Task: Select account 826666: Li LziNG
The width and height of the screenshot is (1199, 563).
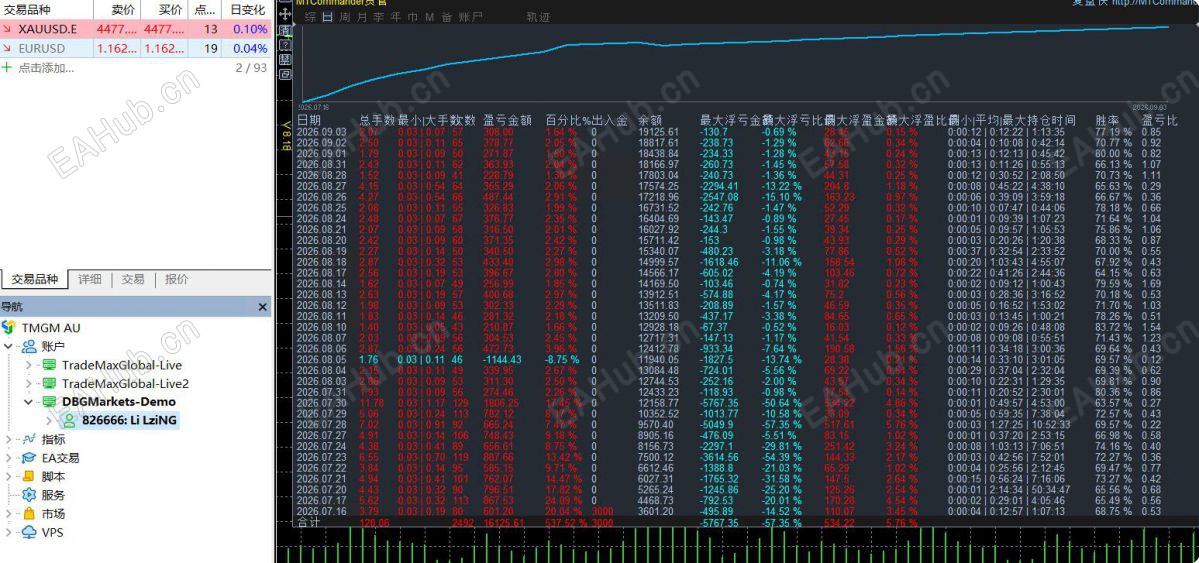Action: click(x=130, y=420)
